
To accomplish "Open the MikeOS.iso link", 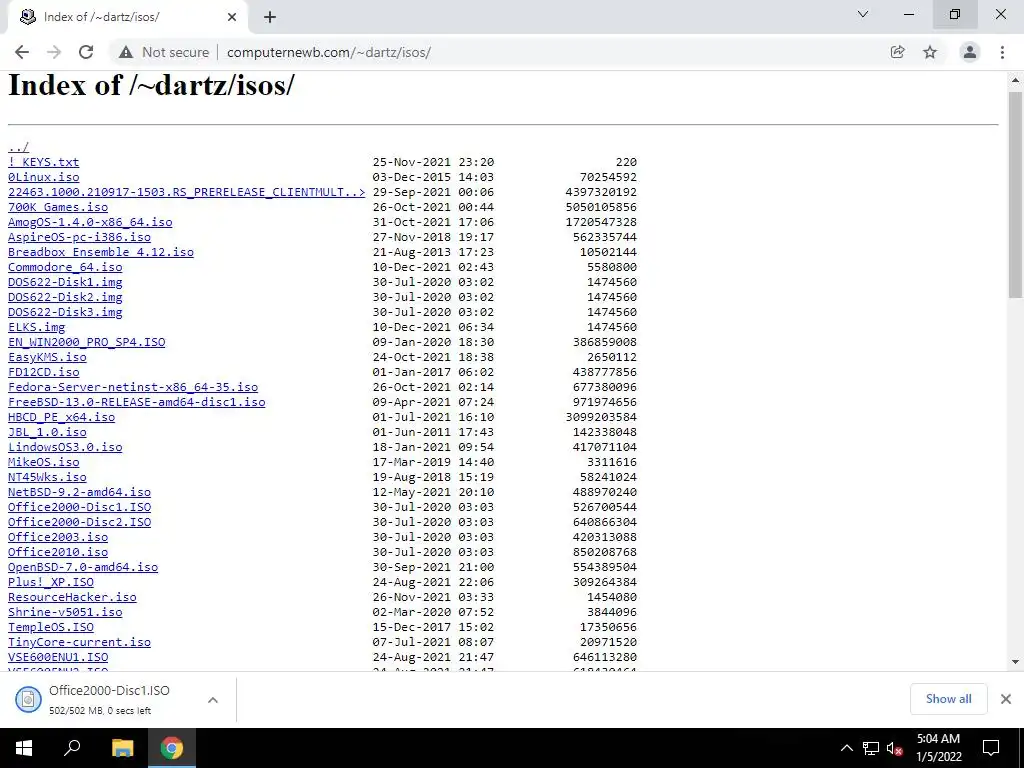I will coord(44,462).
